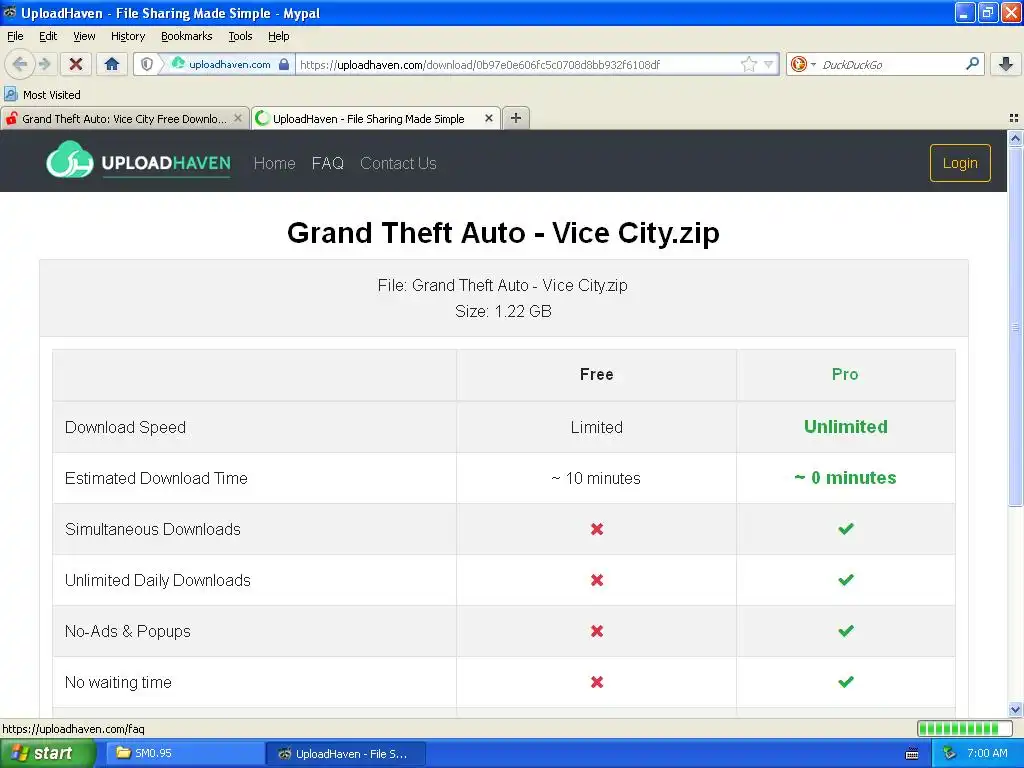Open a new tab with plus button
Screen dimensions: 1024x768
516,118
